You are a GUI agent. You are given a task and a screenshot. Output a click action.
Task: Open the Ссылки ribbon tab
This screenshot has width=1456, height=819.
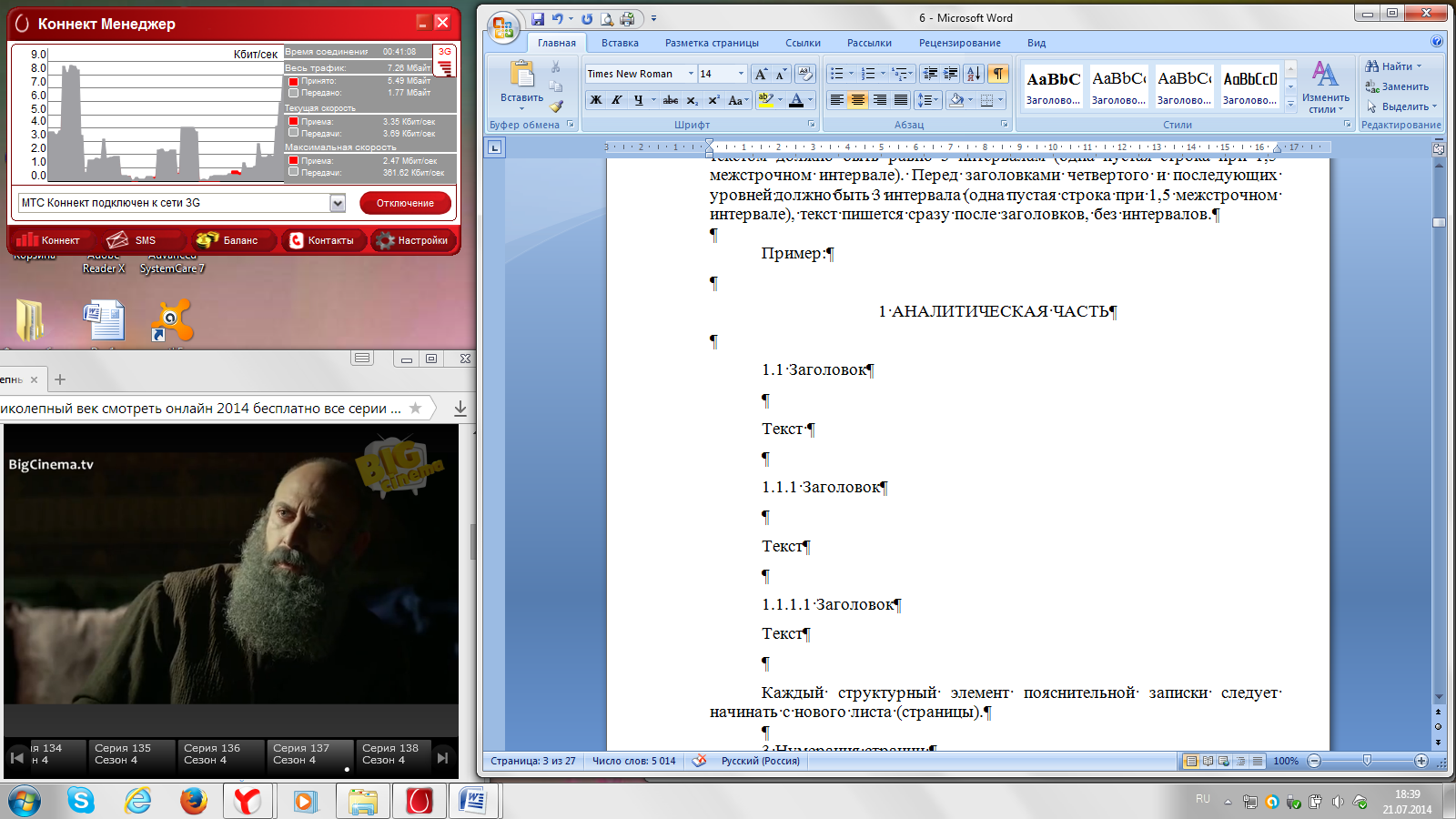(x=803, y=43)
